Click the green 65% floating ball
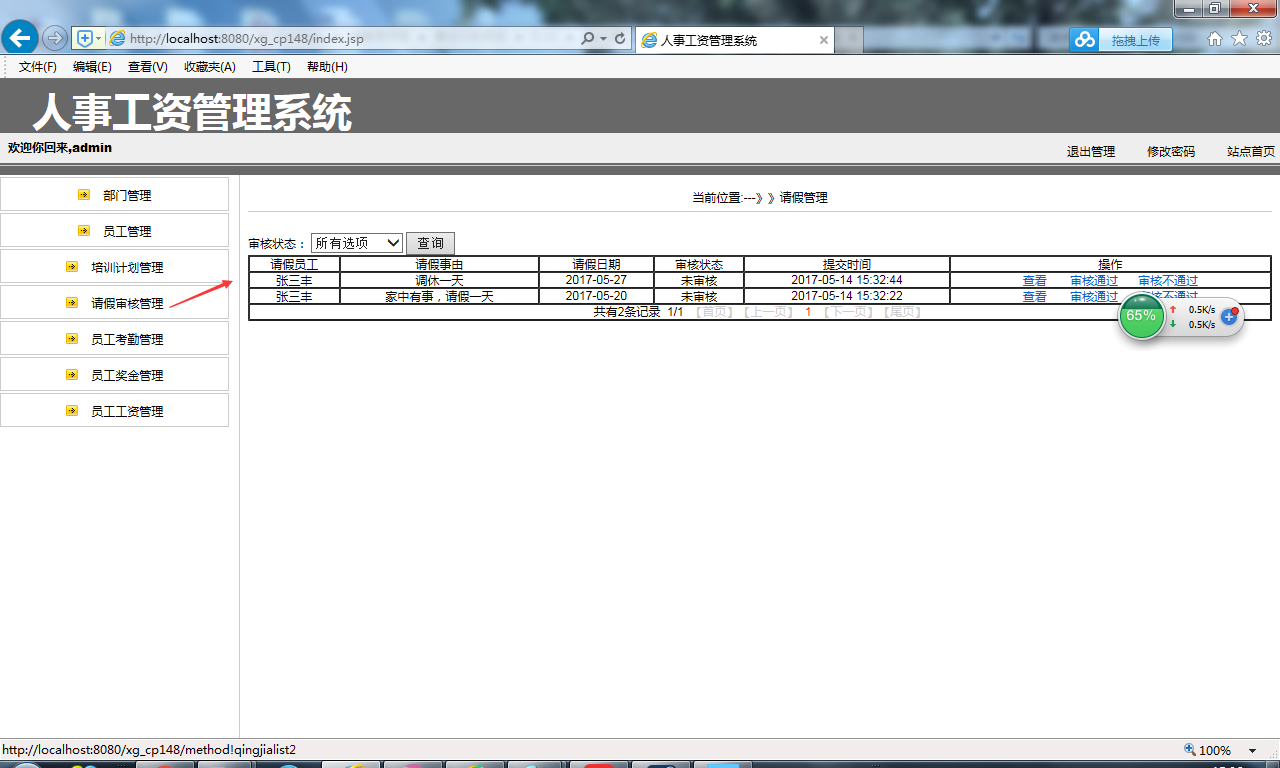 pos(1141,316)
